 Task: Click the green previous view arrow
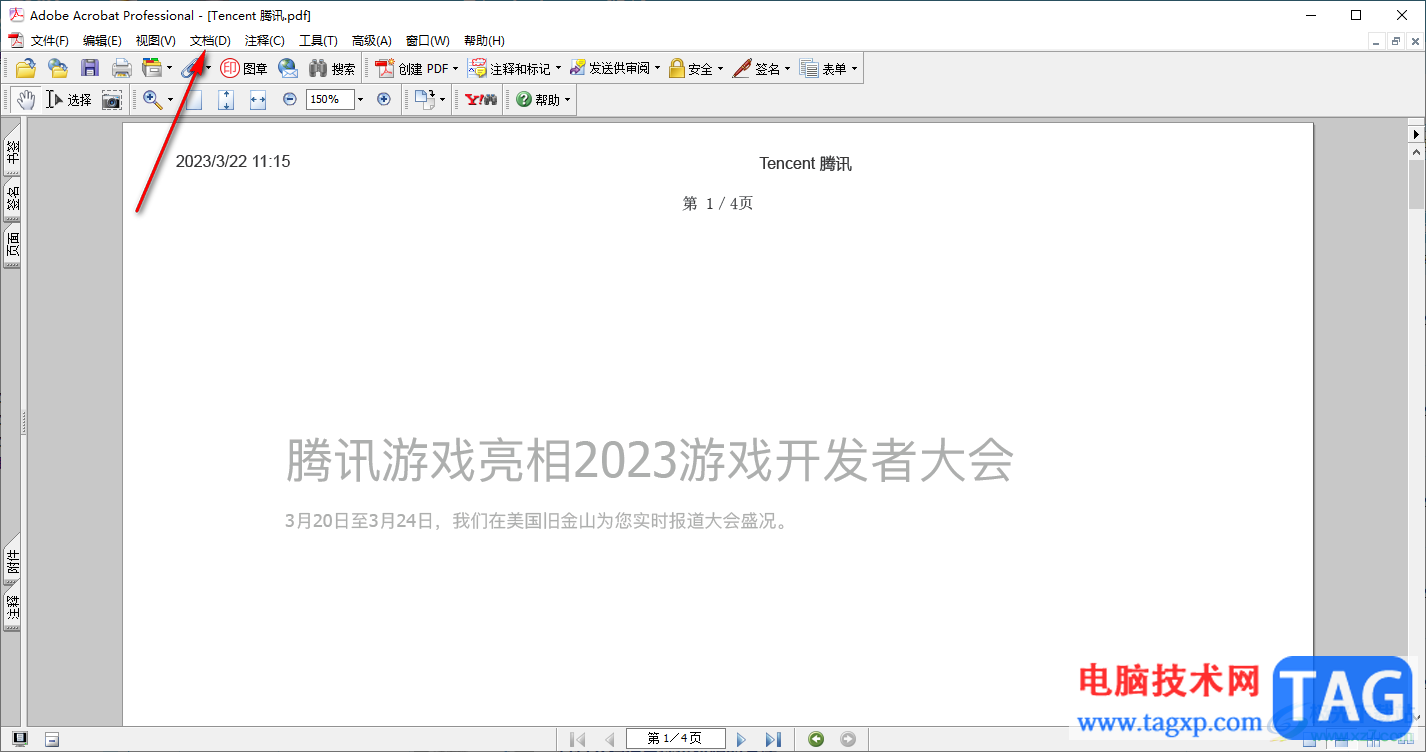click(x=817, y=739)
